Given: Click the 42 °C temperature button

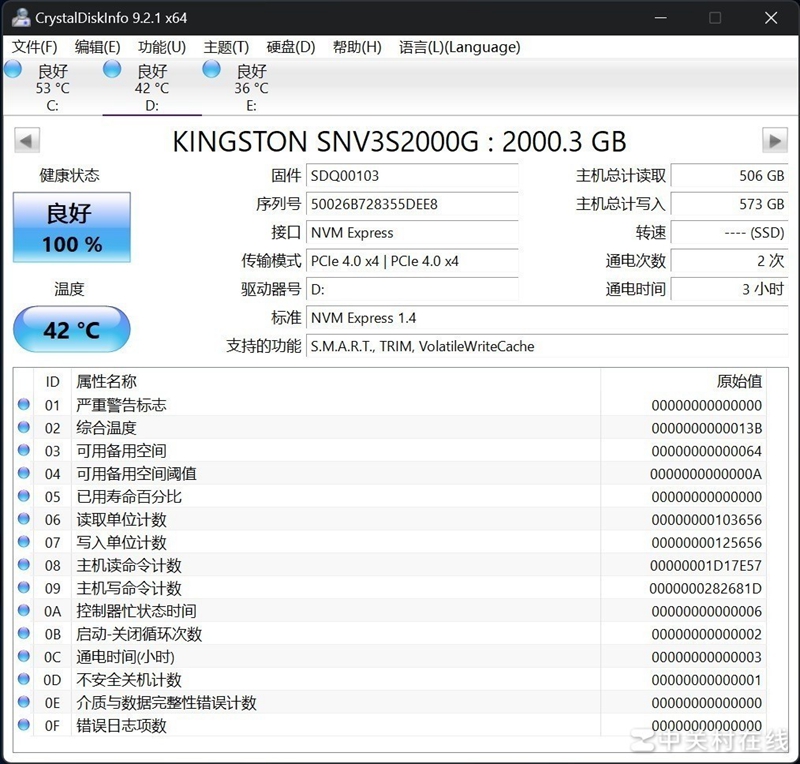Looking at the screenshot, I should pyautogui.click(x=71, y=329).
